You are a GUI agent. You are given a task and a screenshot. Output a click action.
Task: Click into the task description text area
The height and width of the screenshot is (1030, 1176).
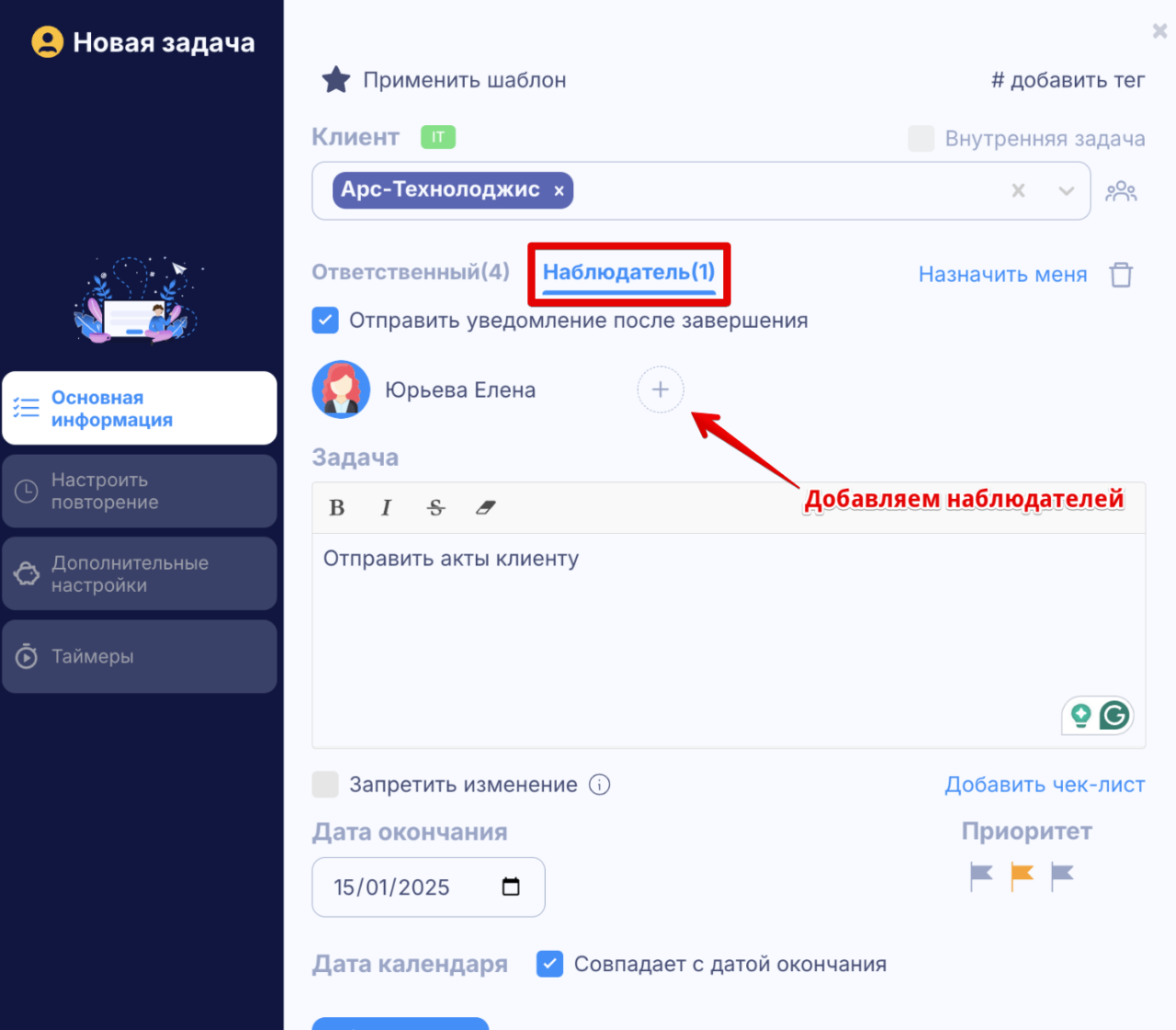(729, 640)
